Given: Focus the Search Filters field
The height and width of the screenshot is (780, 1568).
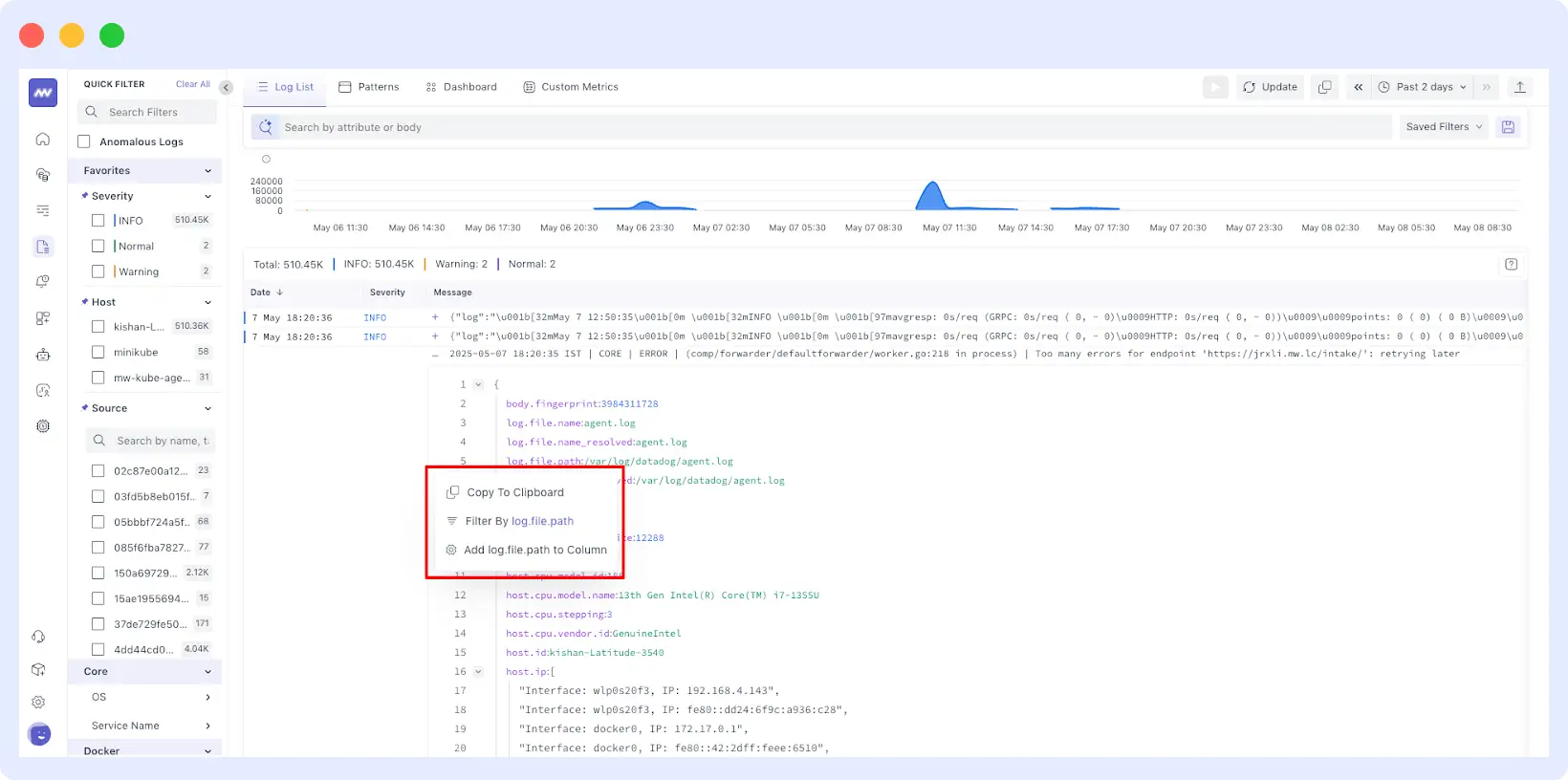Looking at the screenshot, I should 147,112.
